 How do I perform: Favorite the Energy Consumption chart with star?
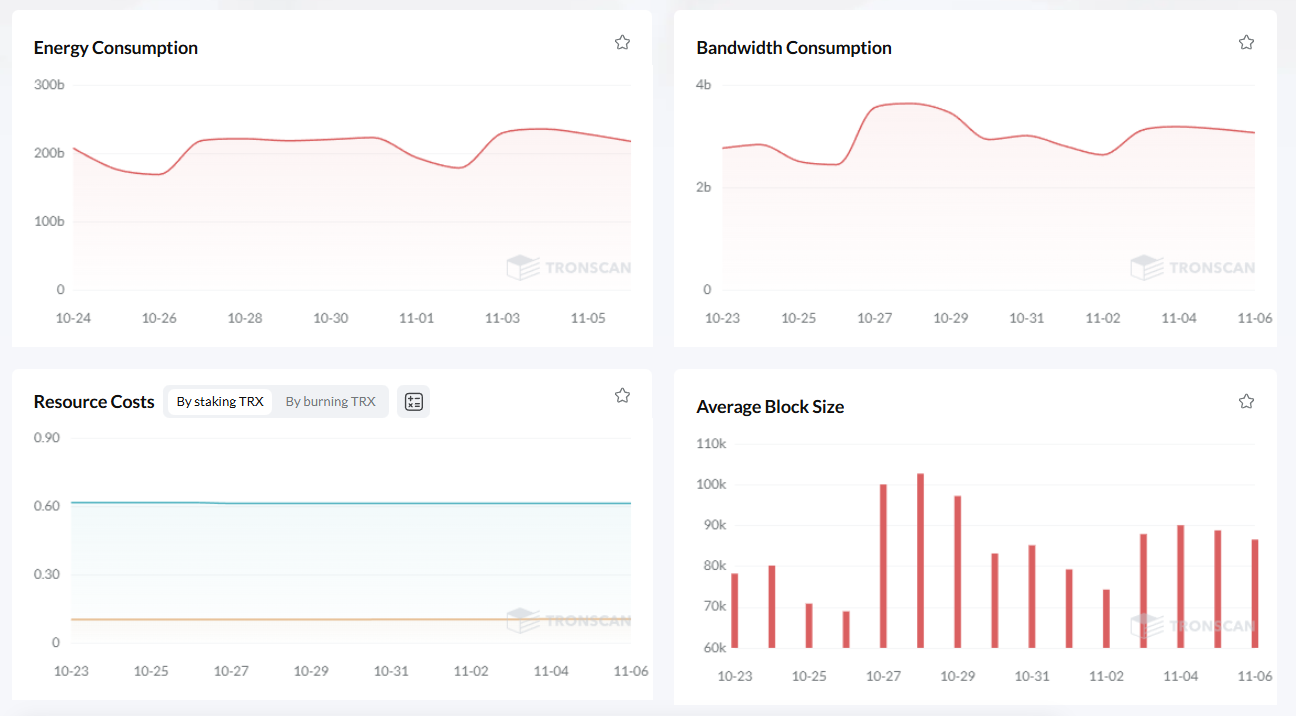click(622, 42)
